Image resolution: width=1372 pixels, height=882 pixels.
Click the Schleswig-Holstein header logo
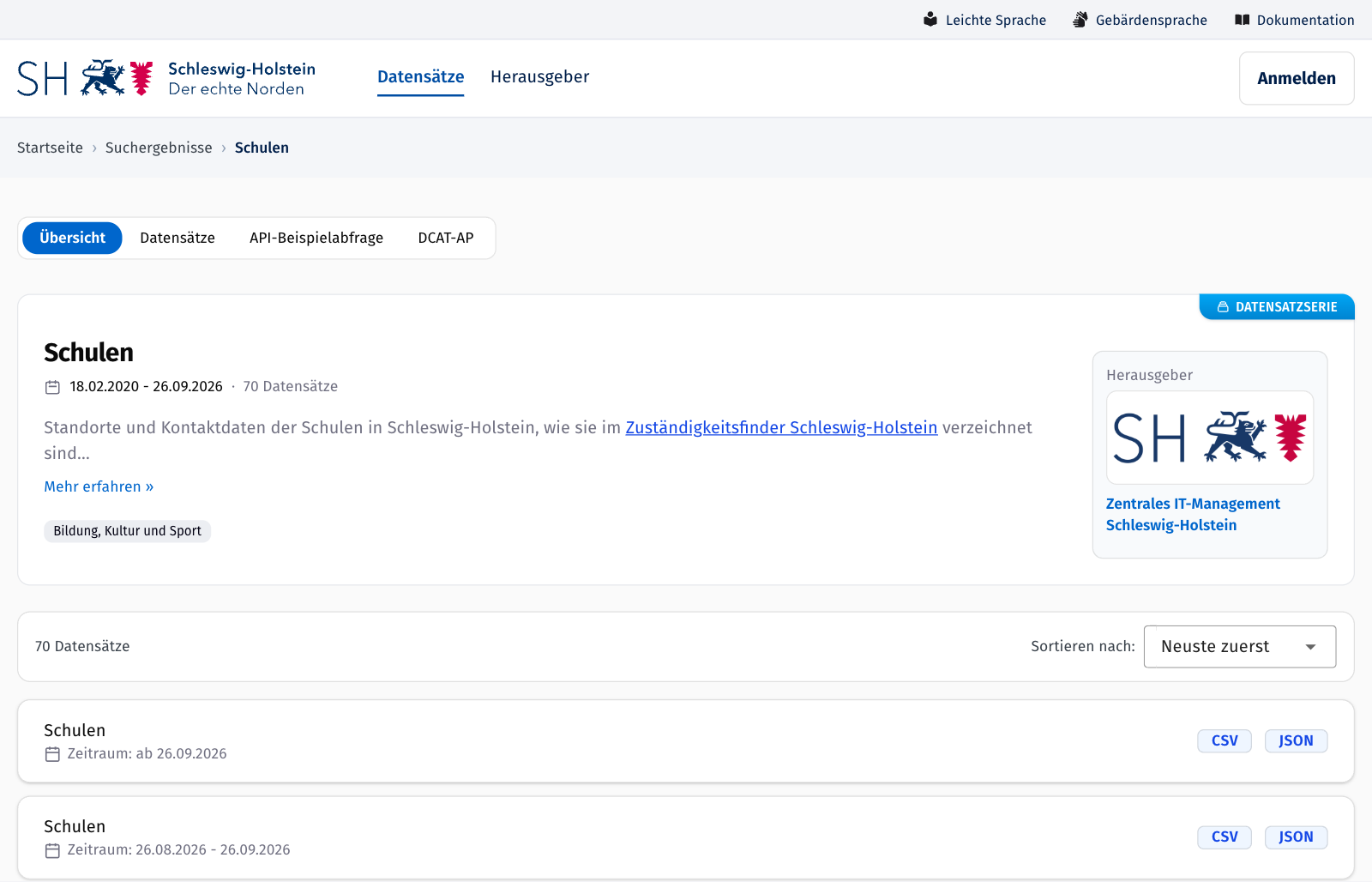coord(166,78)
